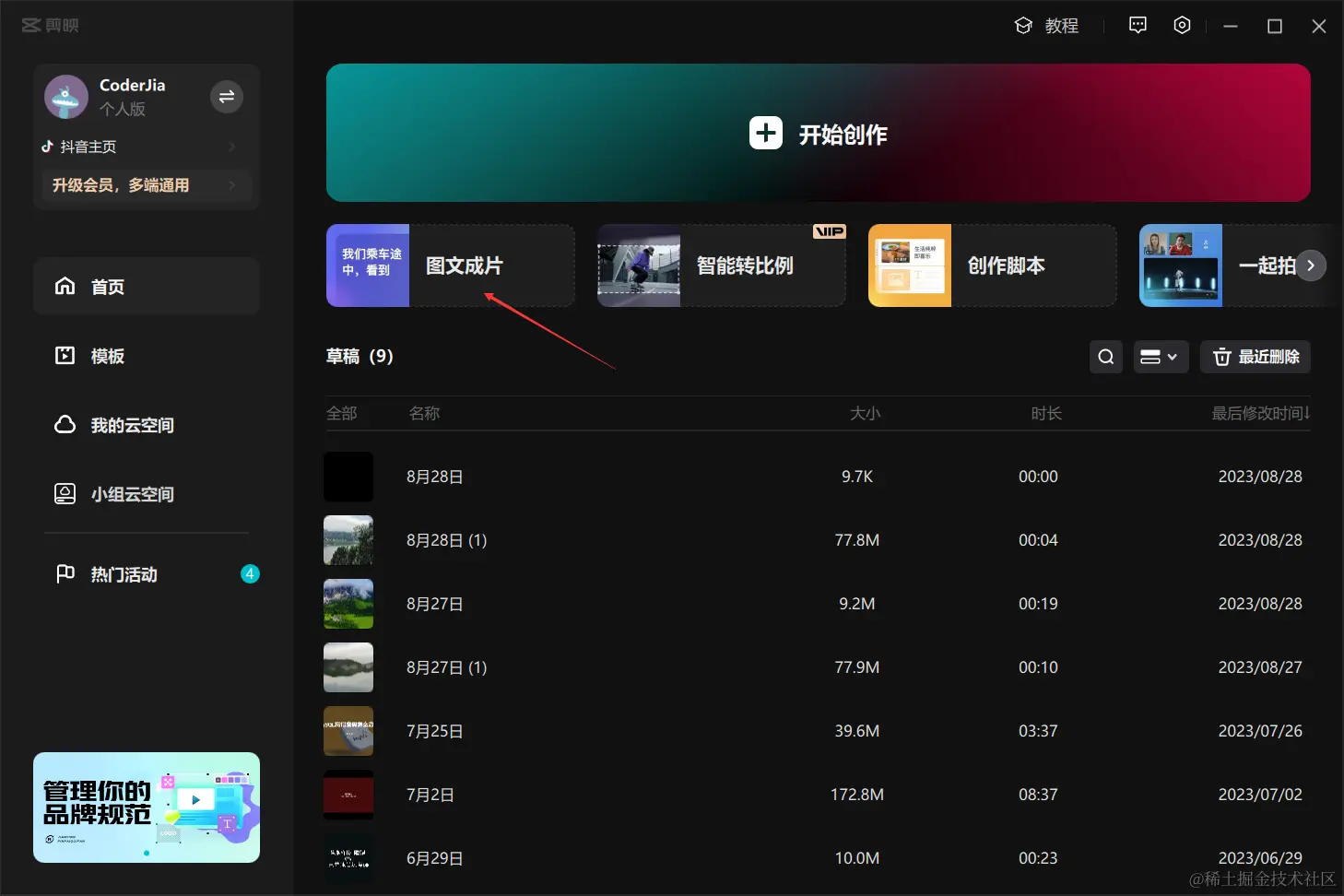This screenshot has height=896, width=1344.
Task: Click the thumbnail of draft 8月28日 (1)
Action: click(x=348, y=540)
